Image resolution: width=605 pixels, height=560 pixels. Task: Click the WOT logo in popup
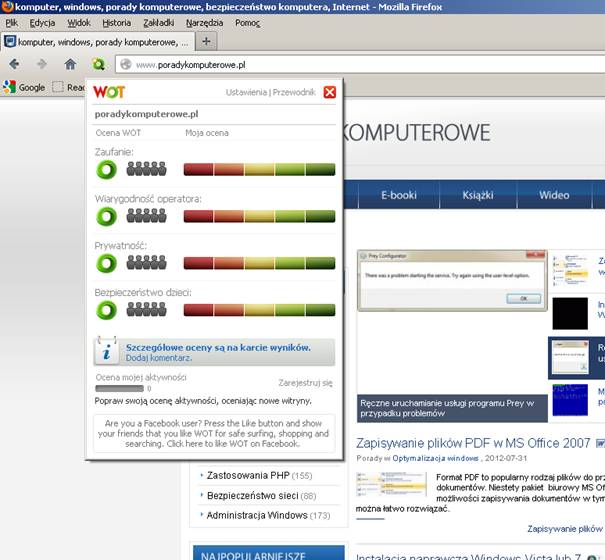[109, 92]
